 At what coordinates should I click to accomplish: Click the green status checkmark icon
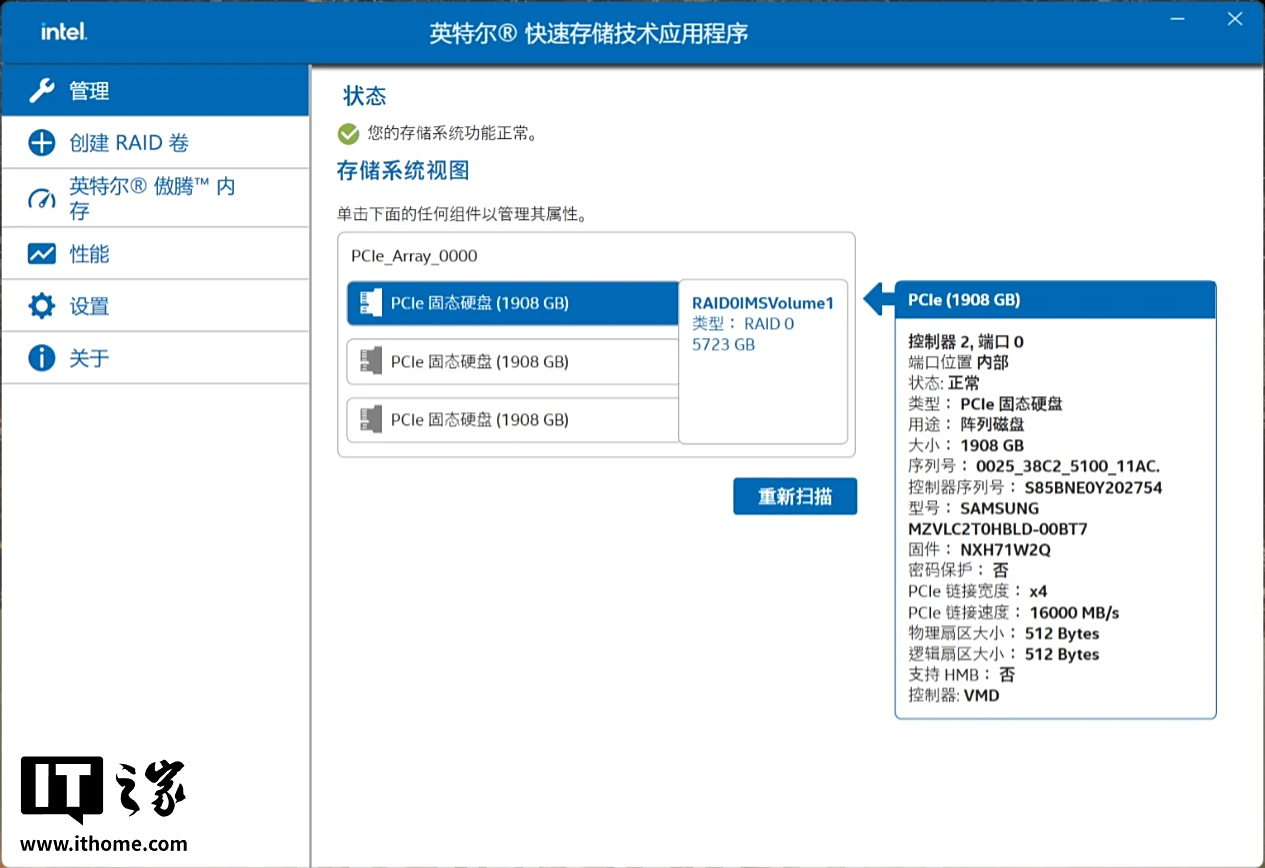coord(348,133)
